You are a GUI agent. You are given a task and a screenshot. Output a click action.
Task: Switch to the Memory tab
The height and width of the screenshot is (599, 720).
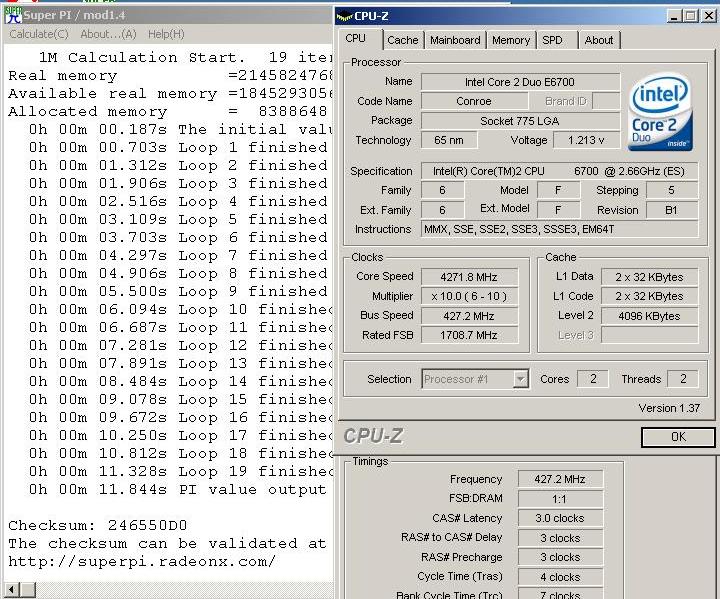(x=511, y=40)
